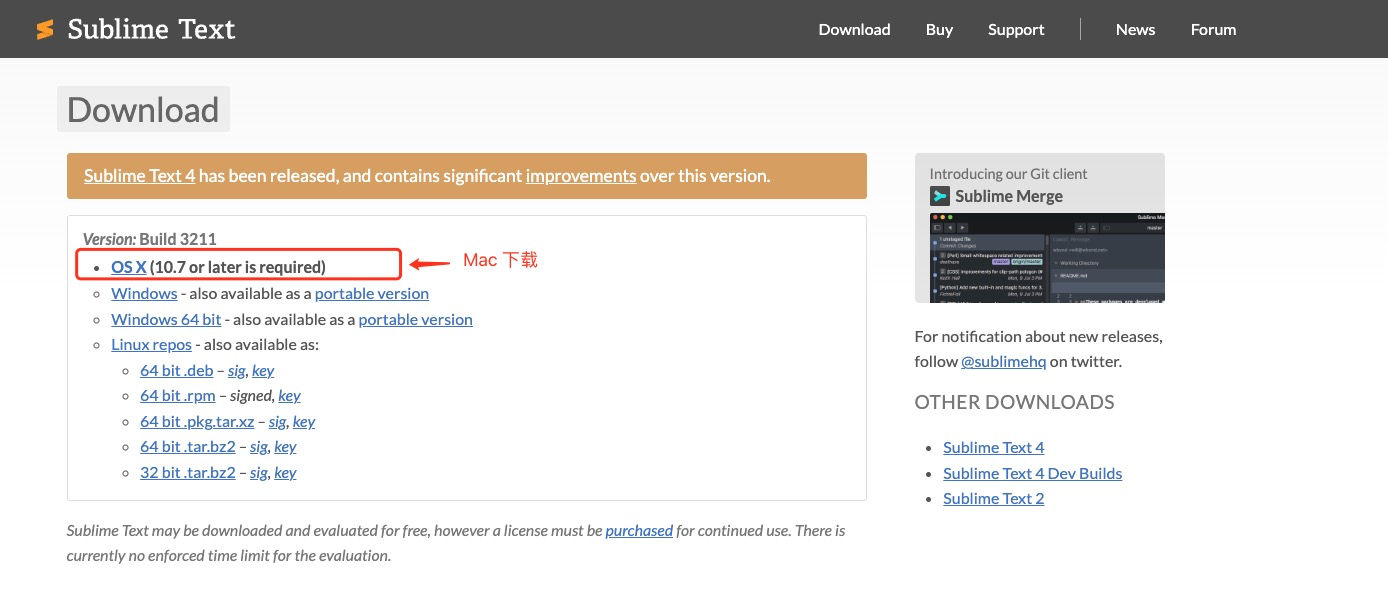Open key link for 64 bit .pkg.tar.xz

(x=304, y=421)
